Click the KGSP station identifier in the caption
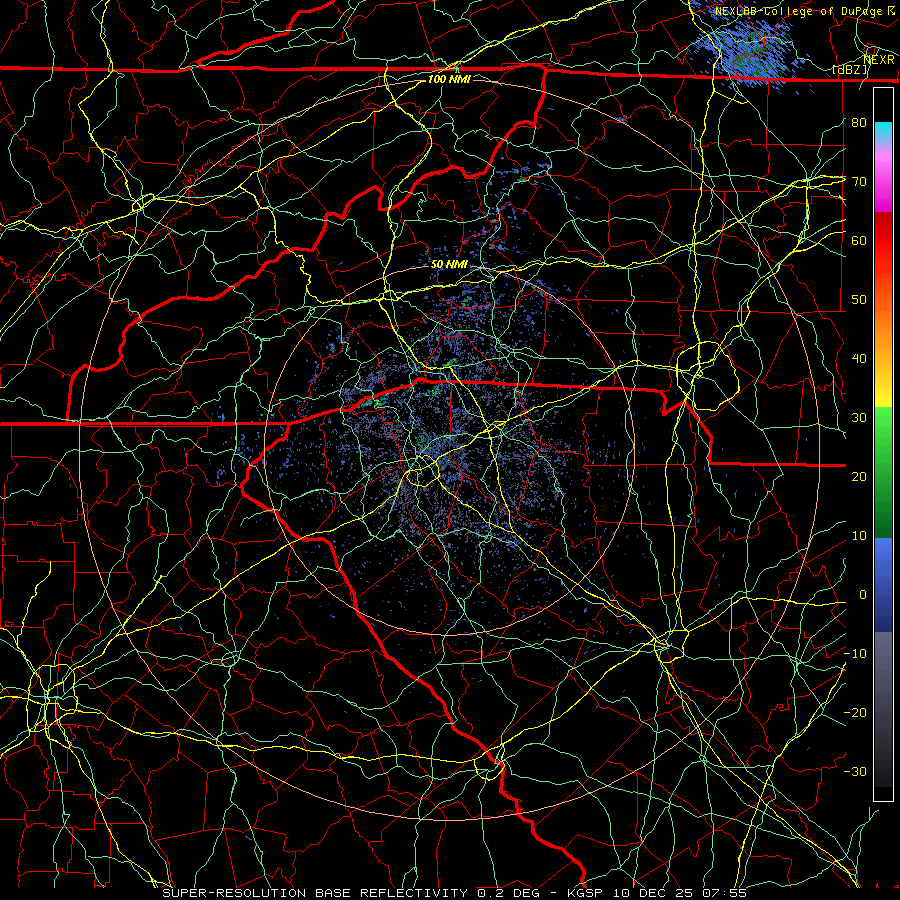The image size is (900, 900). point(585,893)
